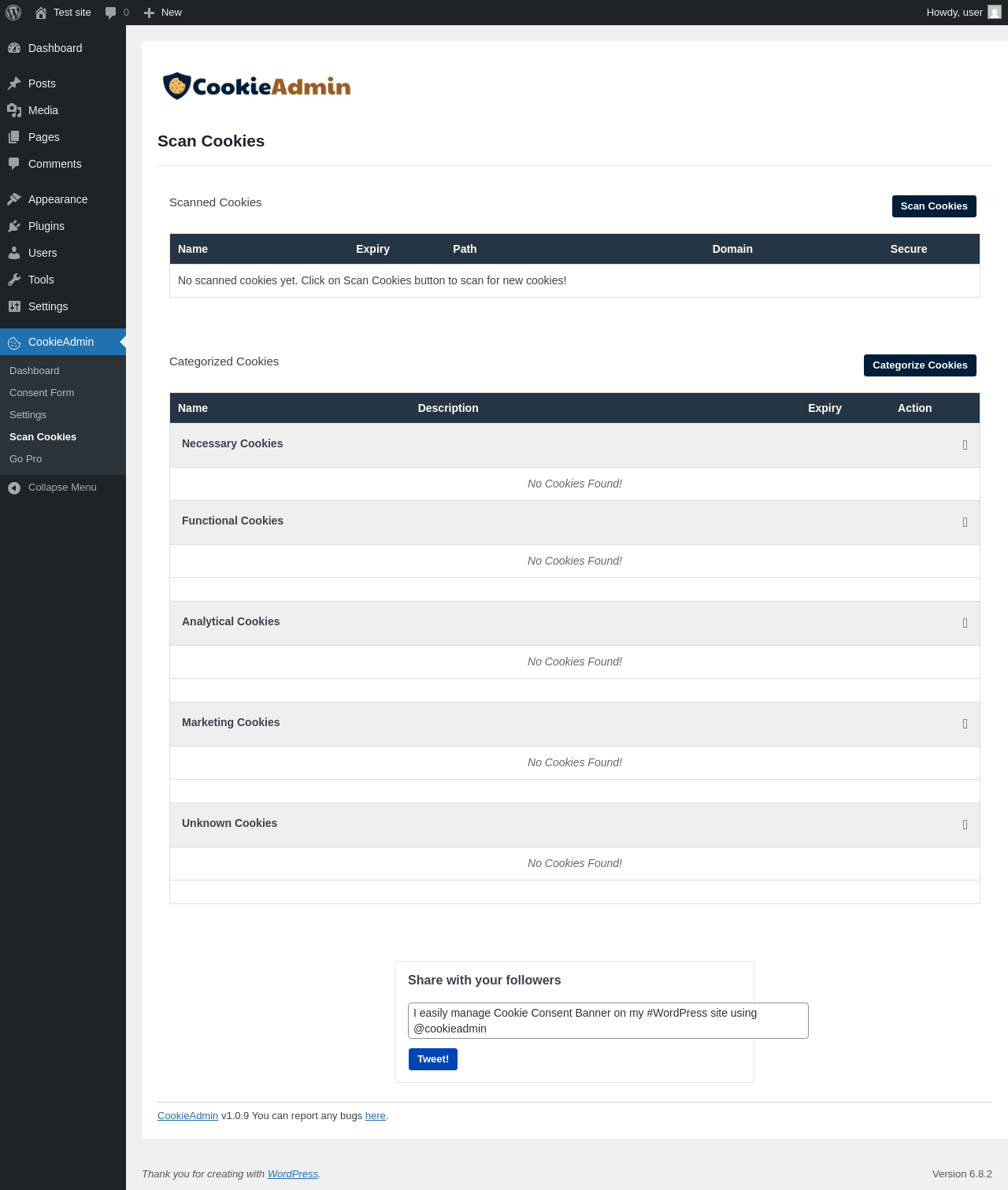Click the Scan Cookies button
This screenshot has height=1190, width=1008.
click(934, 206)
